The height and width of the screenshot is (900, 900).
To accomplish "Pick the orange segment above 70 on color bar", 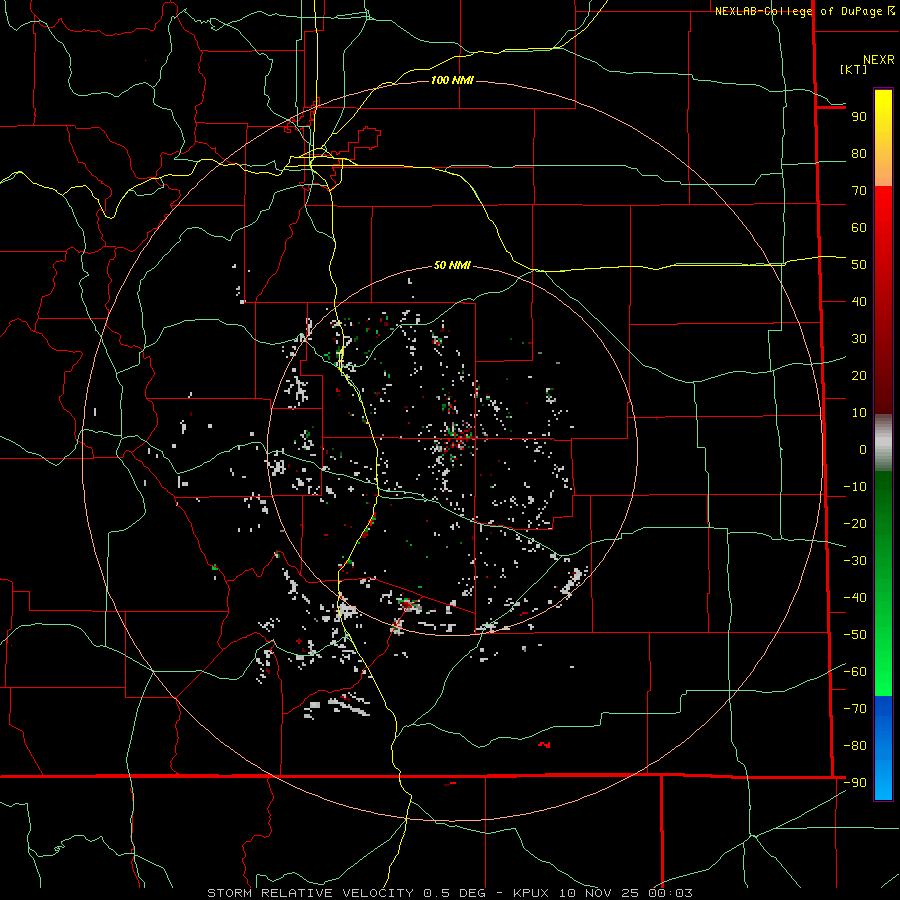I will 883,172.
